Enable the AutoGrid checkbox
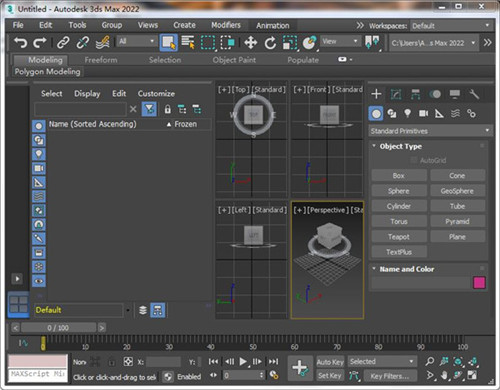 pyautogui.click(x=413, y=160)
